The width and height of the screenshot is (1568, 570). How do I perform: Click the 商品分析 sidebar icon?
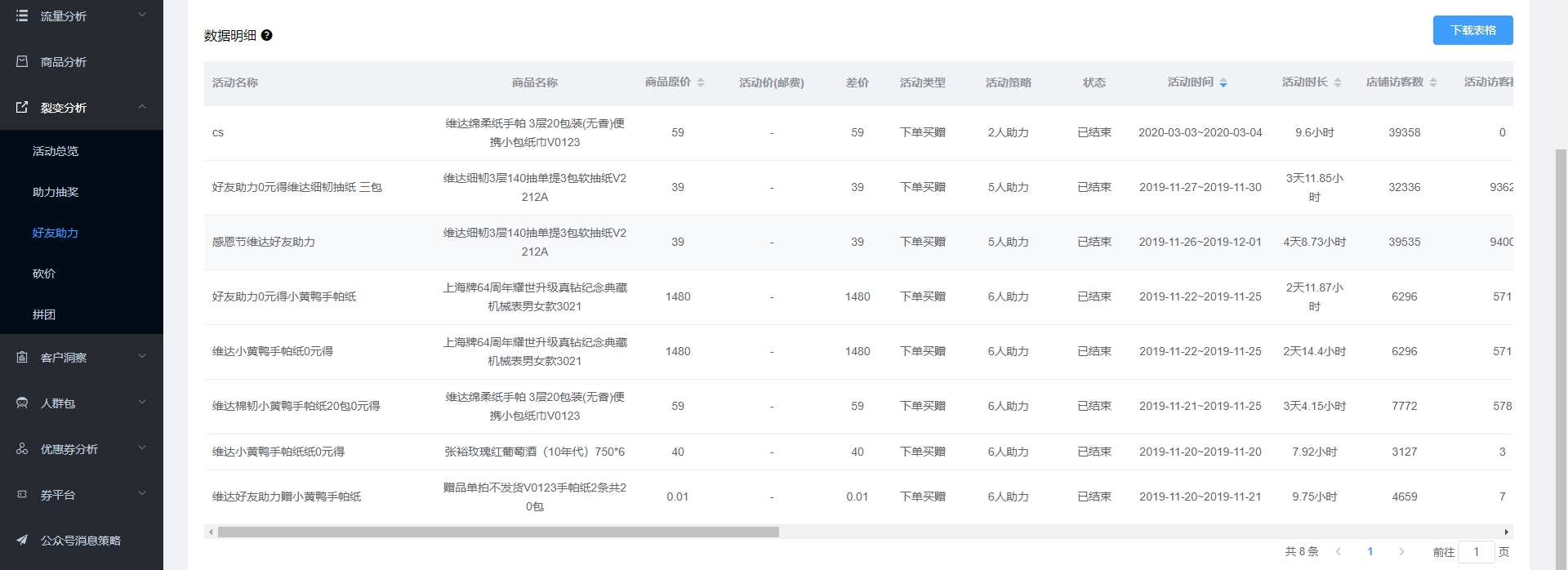[22, 61]
